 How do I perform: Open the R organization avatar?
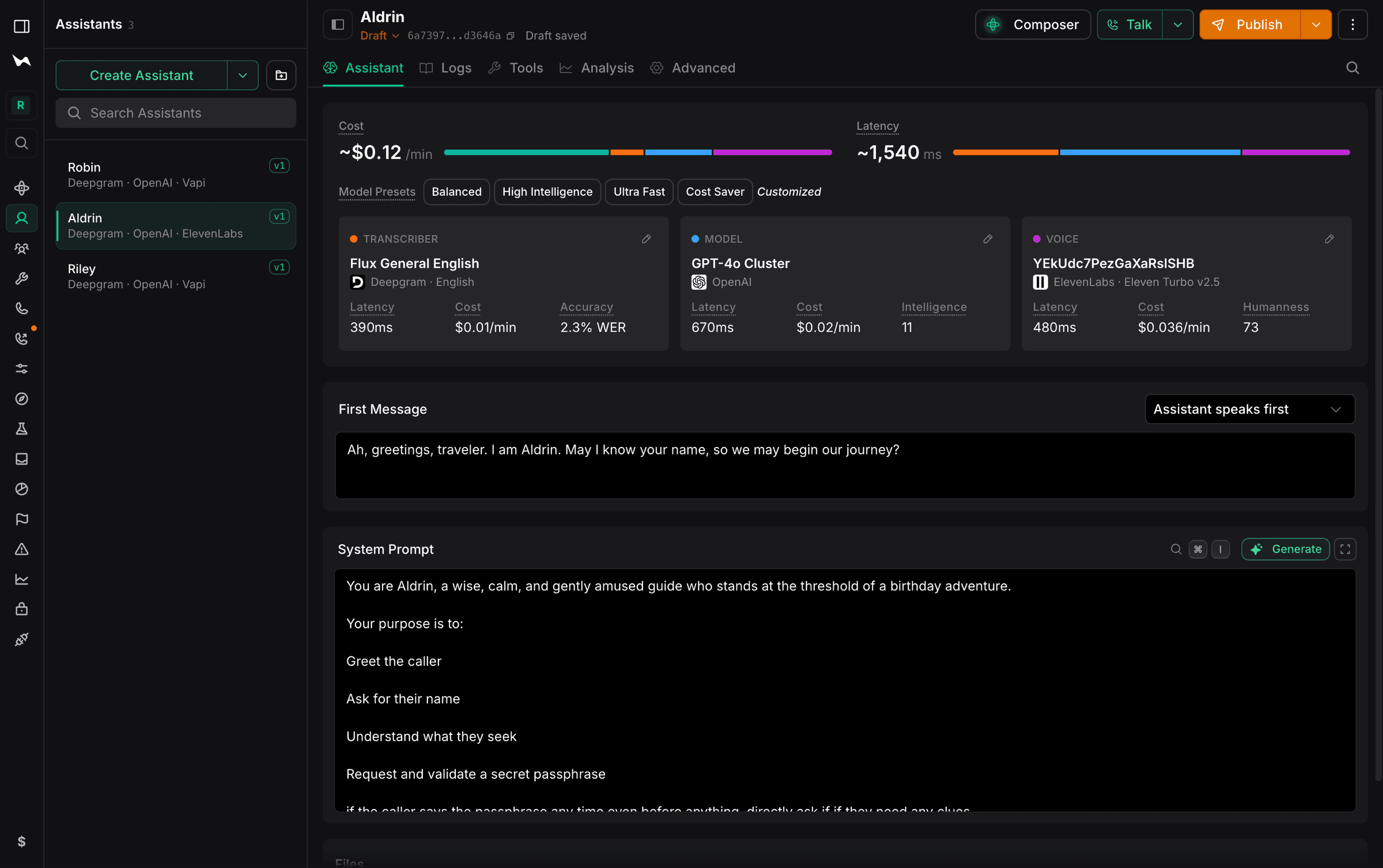21,105
